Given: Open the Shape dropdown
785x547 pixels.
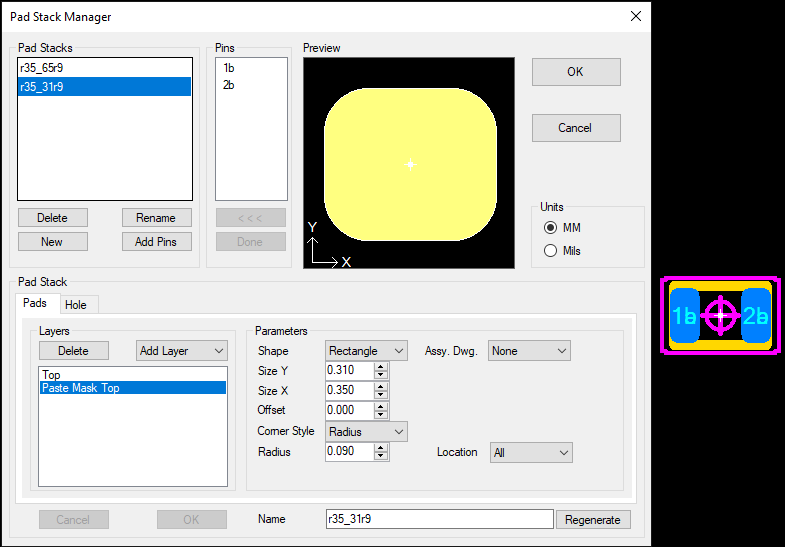Looking at the screenshot, I should tap(367, 351).
